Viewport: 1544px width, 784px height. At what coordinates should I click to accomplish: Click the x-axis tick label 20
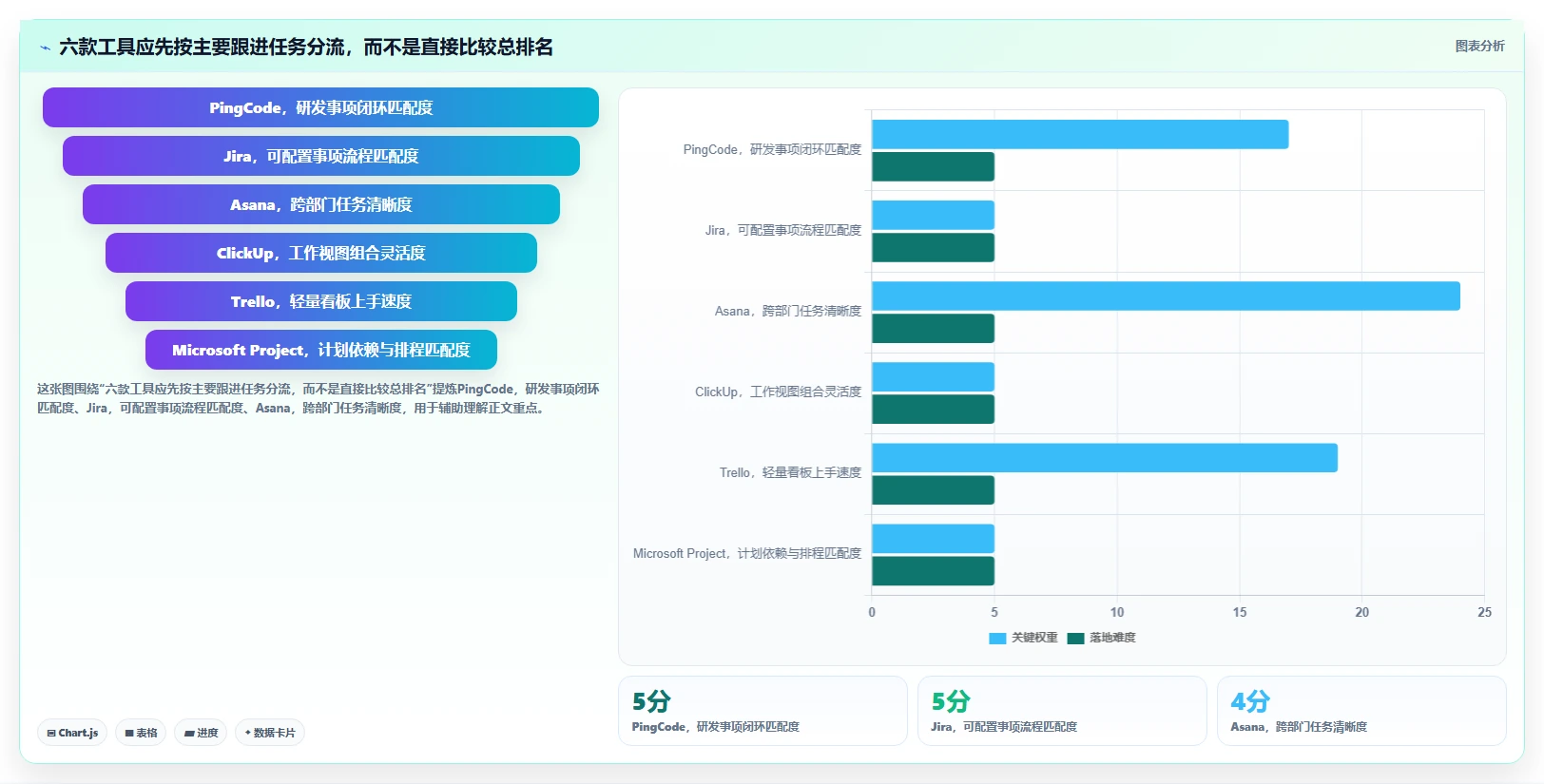click(1361, 612)
